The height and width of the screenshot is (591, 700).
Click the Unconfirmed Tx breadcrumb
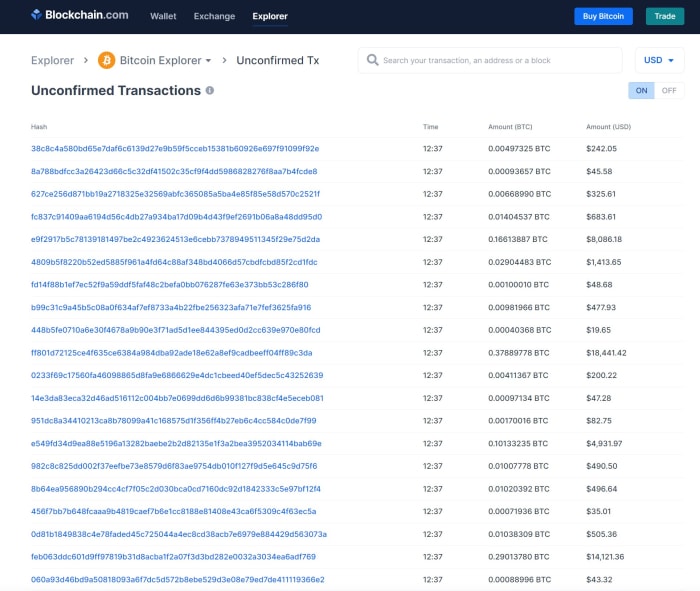coord(278,60)
